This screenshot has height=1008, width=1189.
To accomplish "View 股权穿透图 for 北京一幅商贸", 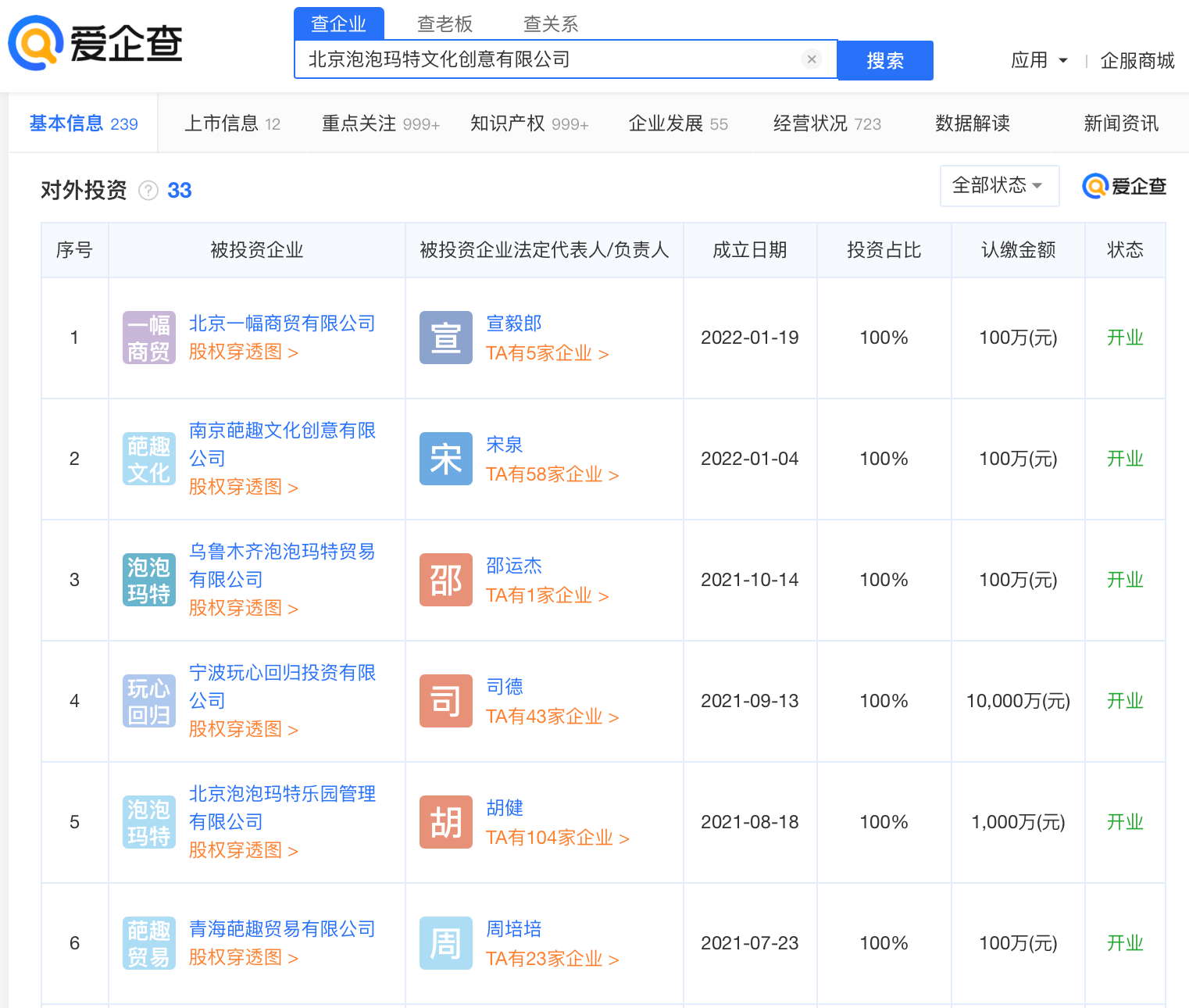I will pos(244,352).
